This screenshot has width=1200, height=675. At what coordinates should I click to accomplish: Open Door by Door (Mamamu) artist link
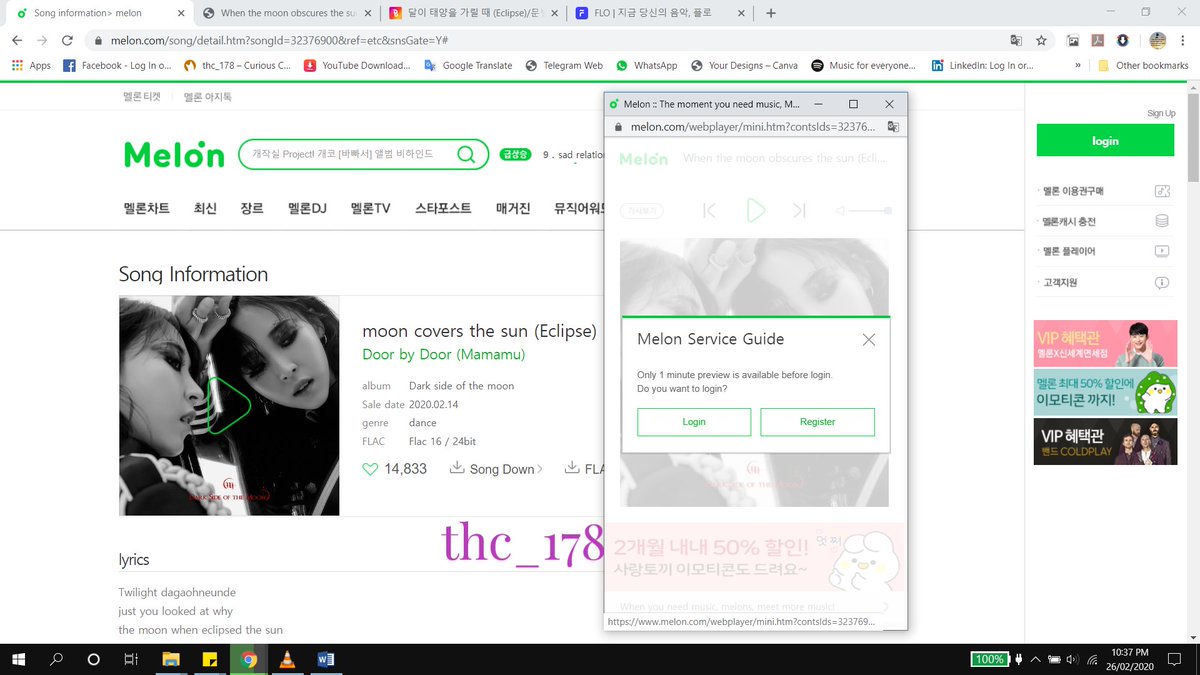(443, 354)
